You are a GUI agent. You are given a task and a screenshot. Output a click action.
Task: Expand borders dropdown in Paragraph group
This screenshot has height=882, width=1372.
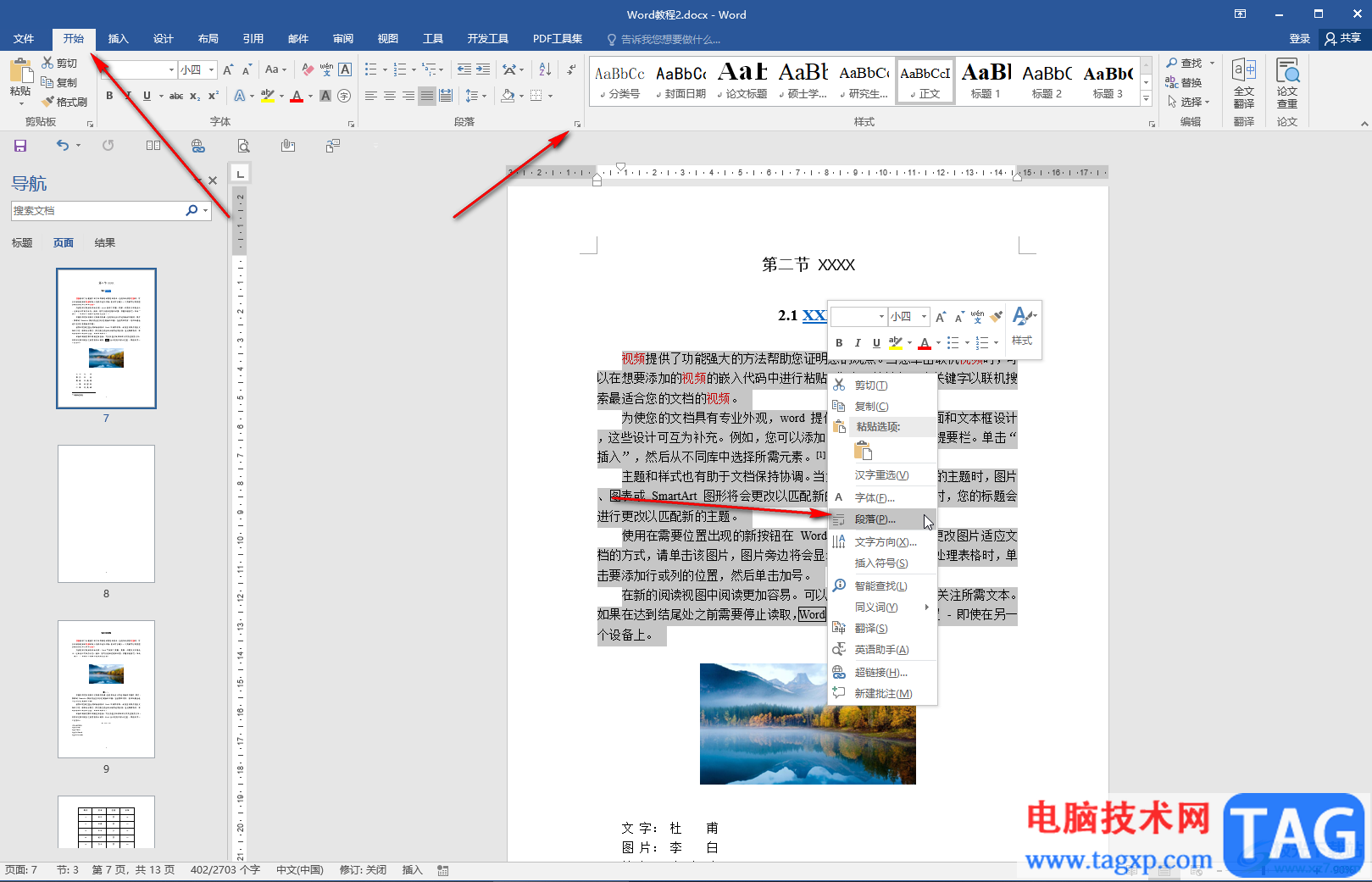click(550, 96)
